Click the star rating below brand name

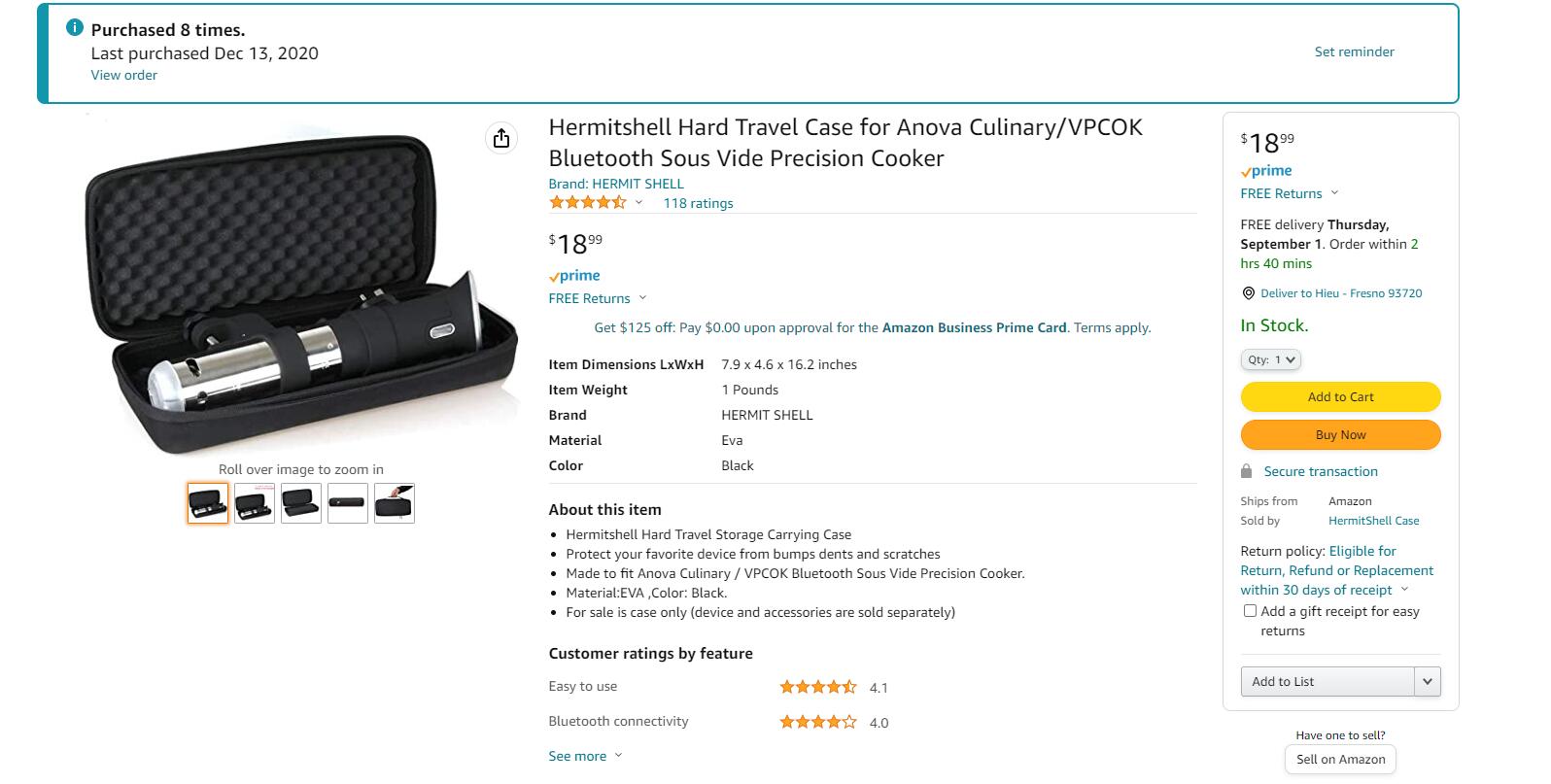tap(588, 203)
